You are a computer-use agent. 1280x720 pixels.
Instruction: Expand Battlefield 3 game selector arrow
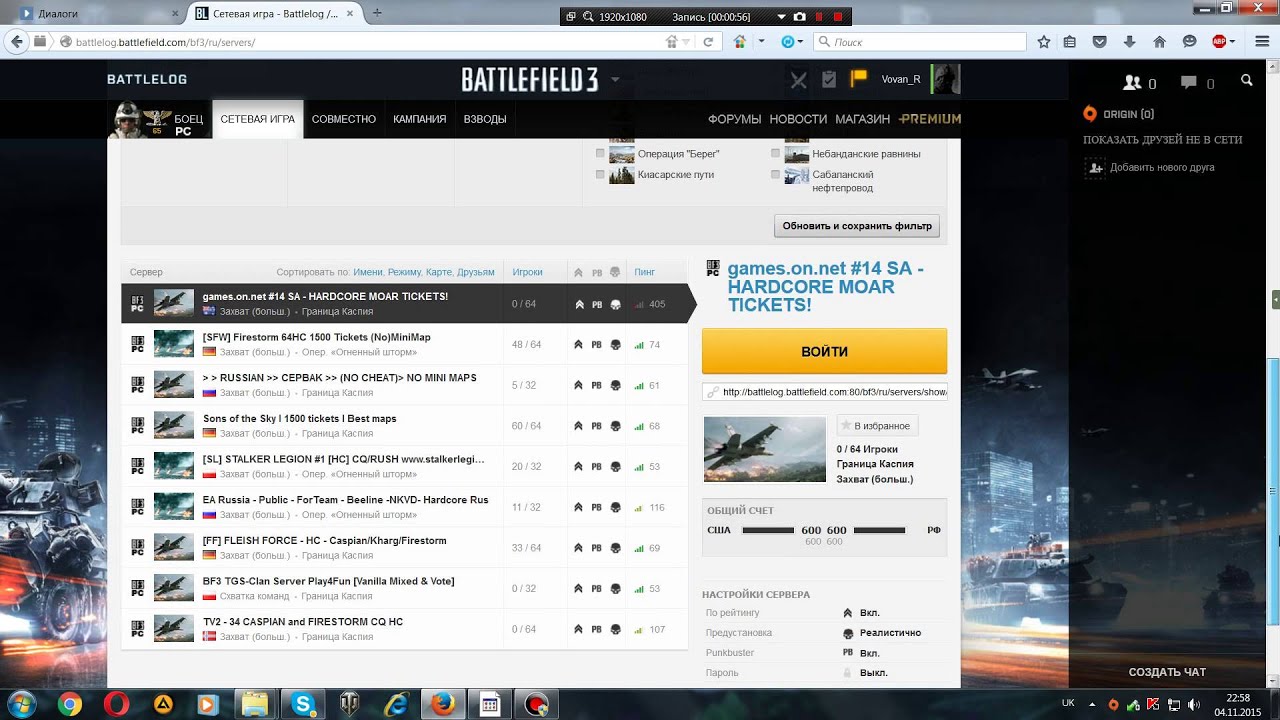615,79
